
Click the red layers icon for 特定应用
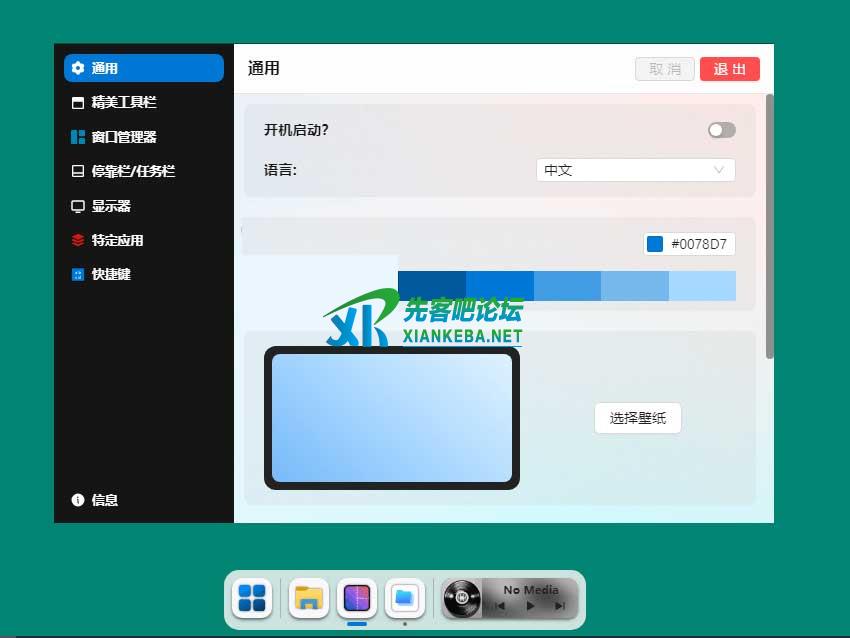[78, 240]
